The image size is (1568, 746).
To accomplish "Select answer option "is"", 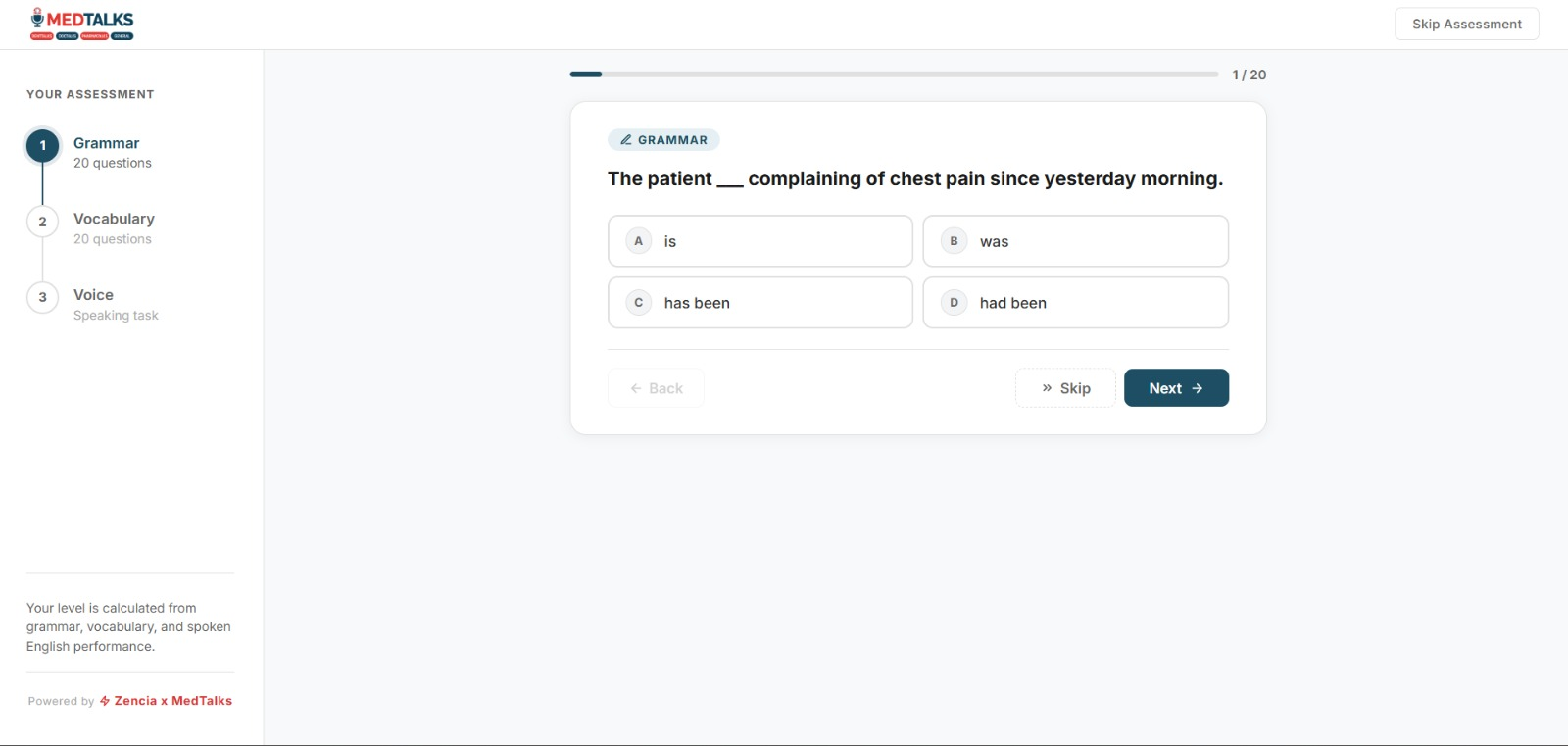I will point(760,241).
